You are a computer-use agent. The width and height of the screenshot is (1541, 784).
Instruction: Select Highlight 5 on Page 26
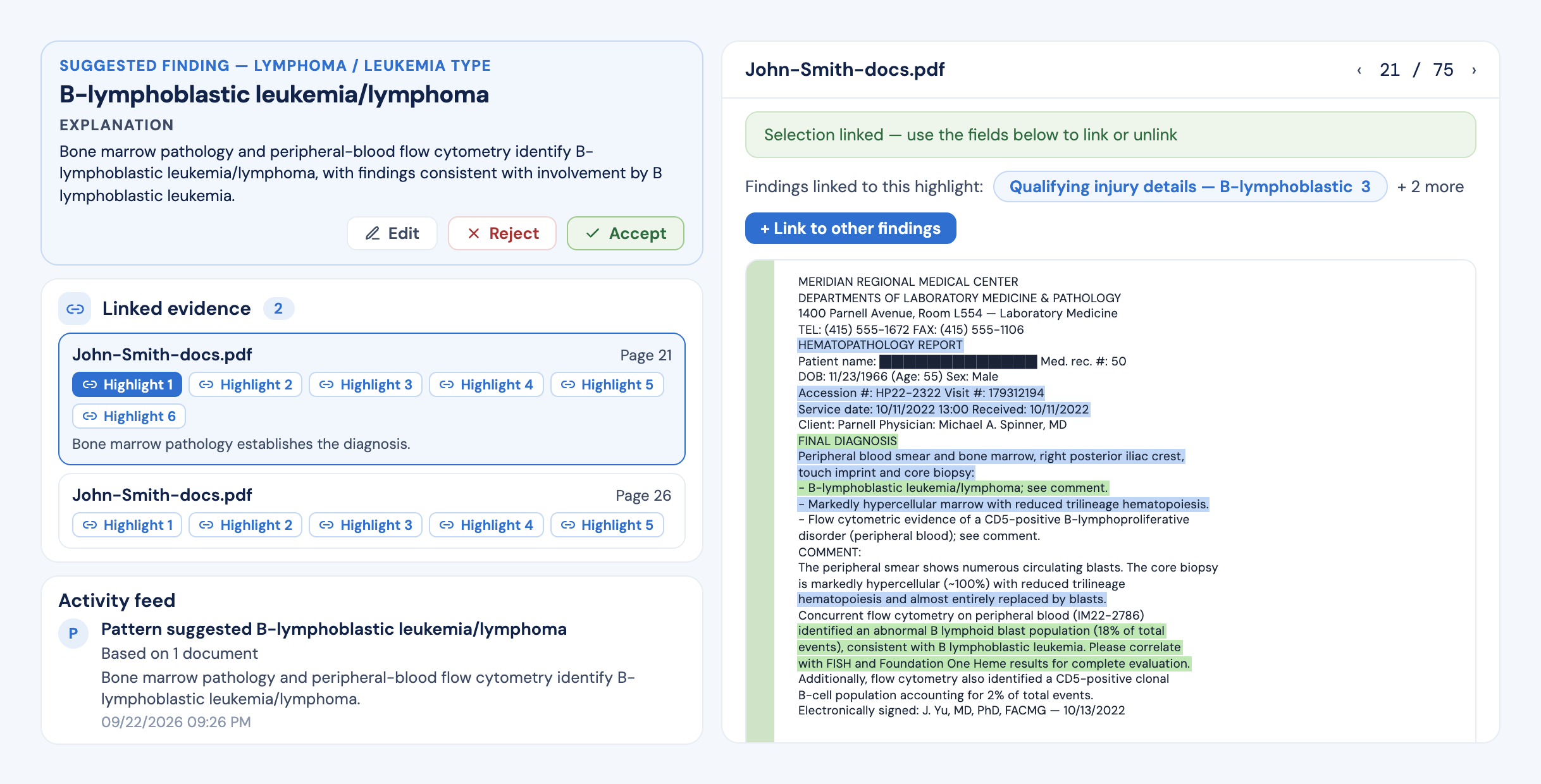607,525
